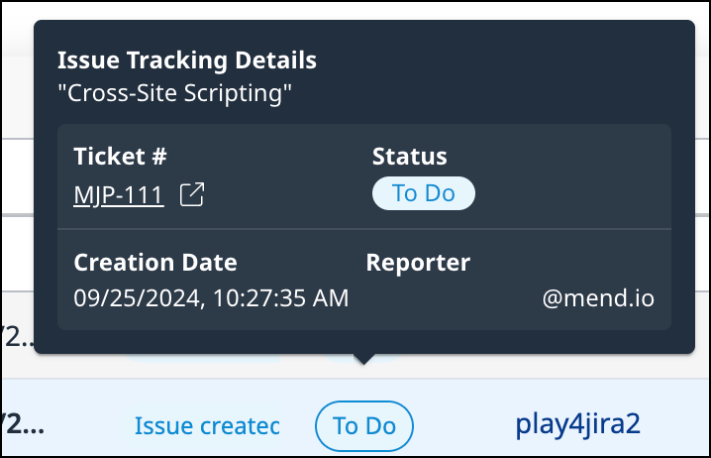Open the external link icon beside MJP-111

coord(191,195)
